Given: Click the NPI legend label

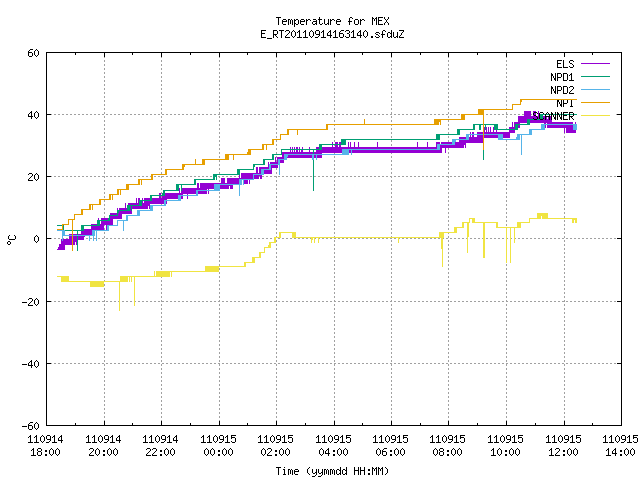Looking at the screenshot, I should pos(565,103).
